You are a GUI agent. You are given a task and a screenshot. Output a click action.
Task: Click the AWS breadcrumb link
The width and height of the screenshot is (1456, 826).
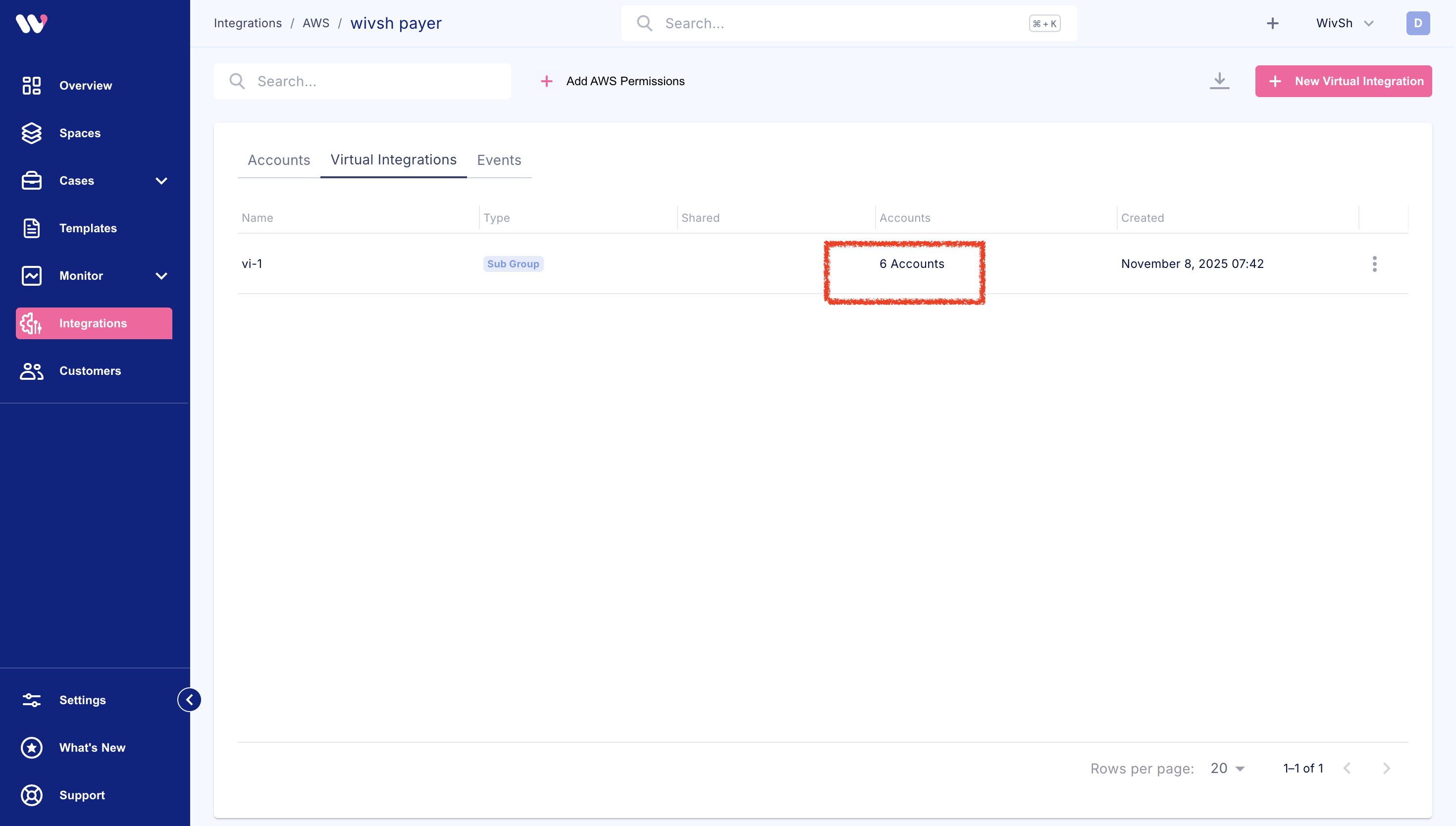pos(316,23)
